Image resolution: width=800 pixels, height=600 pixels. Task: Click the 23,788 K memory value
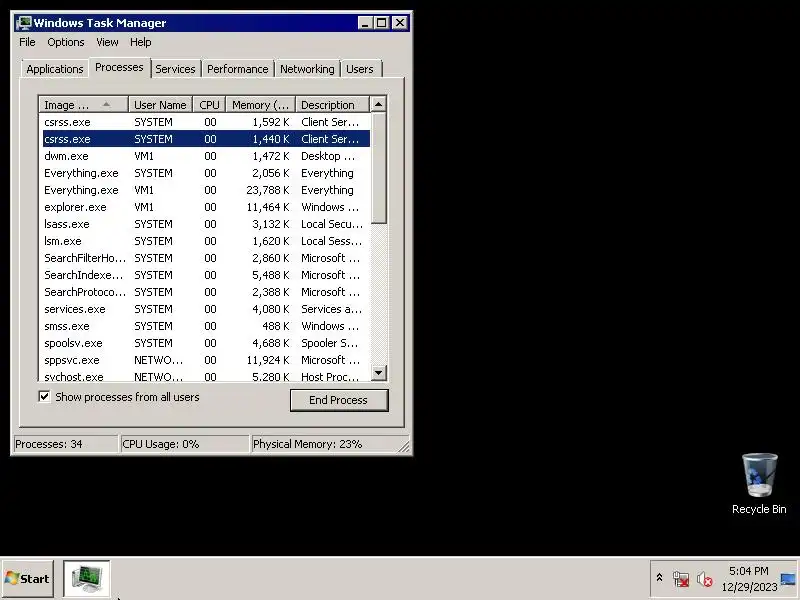click(268, 190)
